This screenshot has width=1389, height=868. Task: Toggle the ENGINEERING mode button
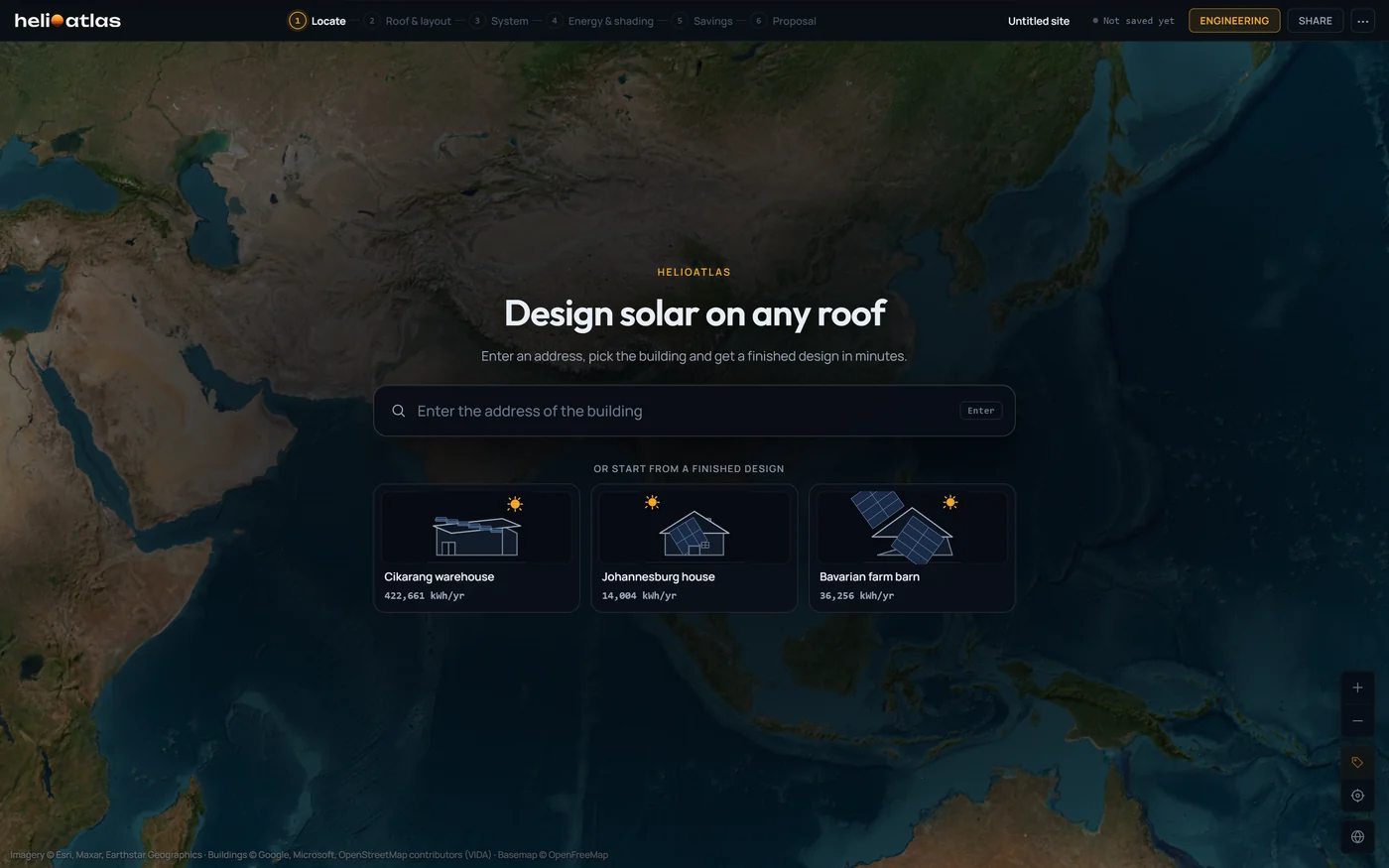tap(1234, 21)
